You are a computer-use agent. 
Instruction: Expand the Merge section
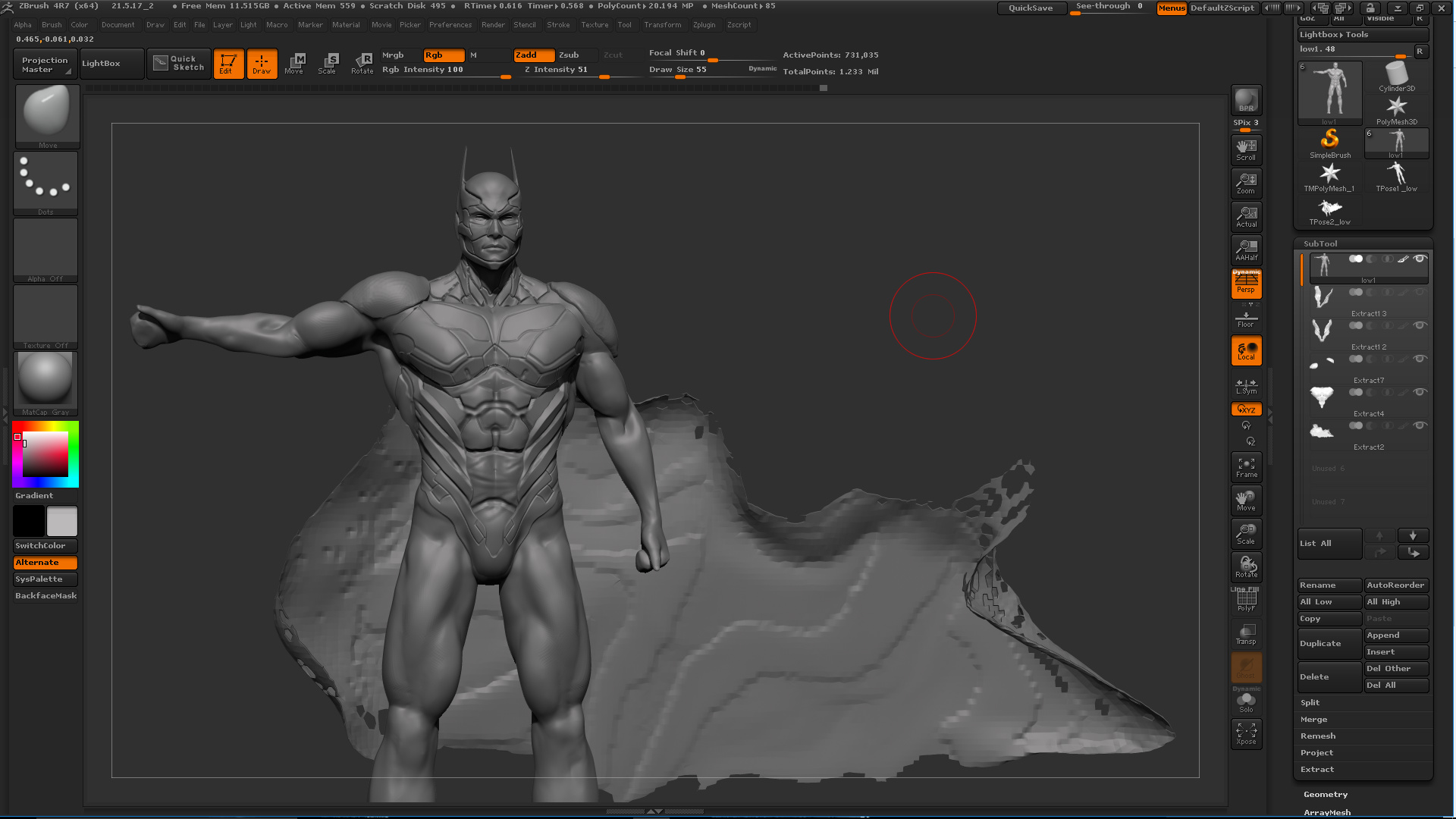(1313, 720)
